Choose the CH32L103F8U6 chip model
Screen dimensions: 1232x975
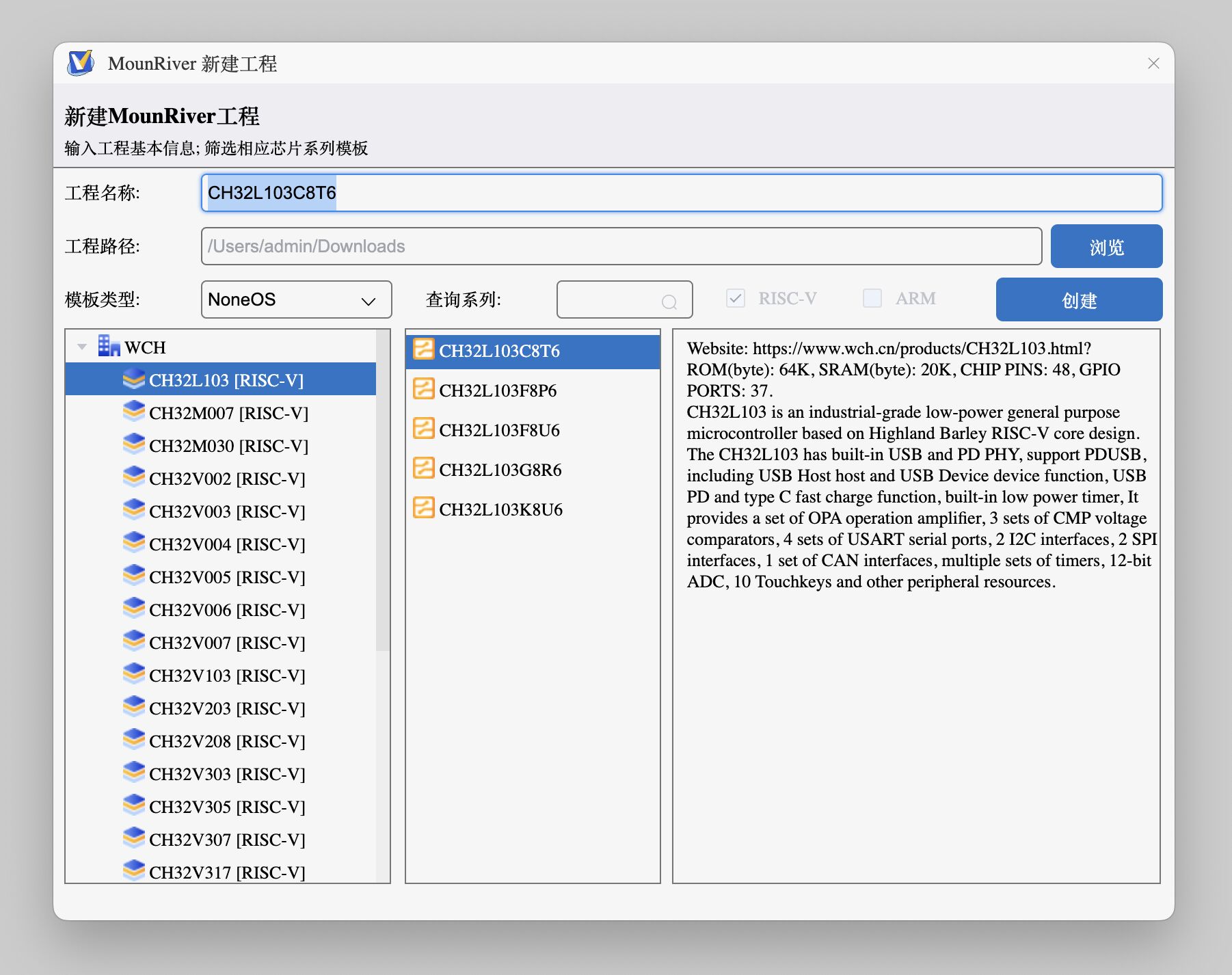499,430
